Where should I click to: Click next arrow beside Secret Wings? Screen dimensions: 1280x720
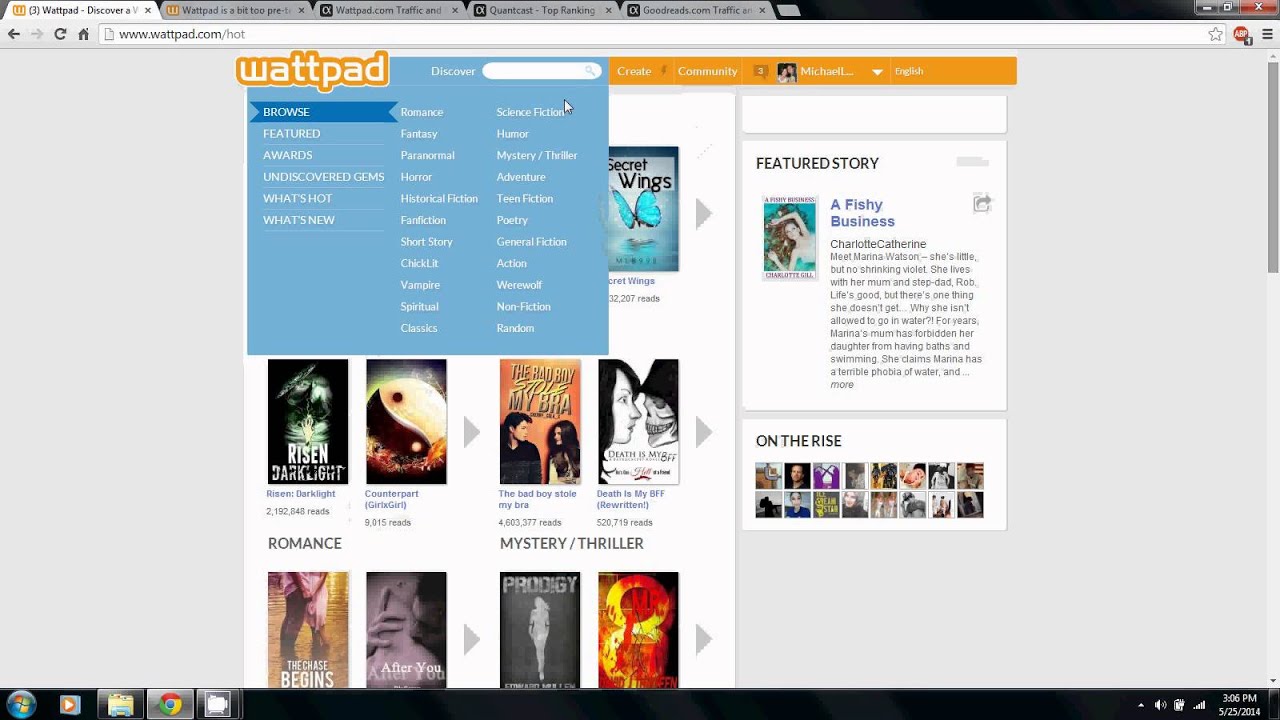click(703, 213)
